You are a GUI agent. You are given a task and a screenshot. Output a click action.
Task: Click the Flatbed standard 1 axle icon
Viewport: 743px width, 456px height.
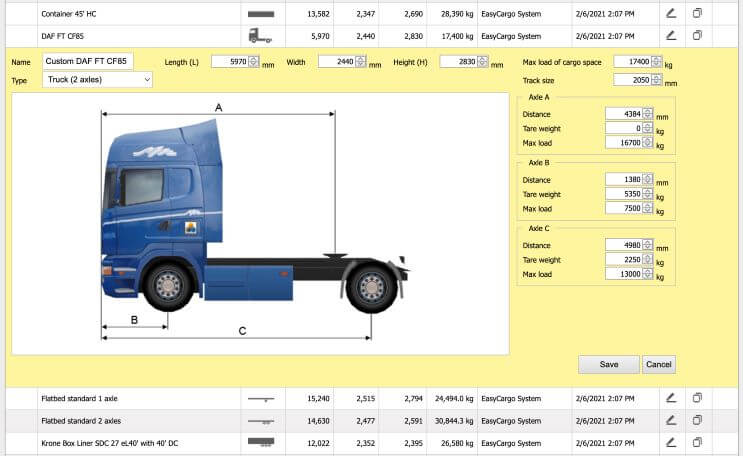[261, 399]
